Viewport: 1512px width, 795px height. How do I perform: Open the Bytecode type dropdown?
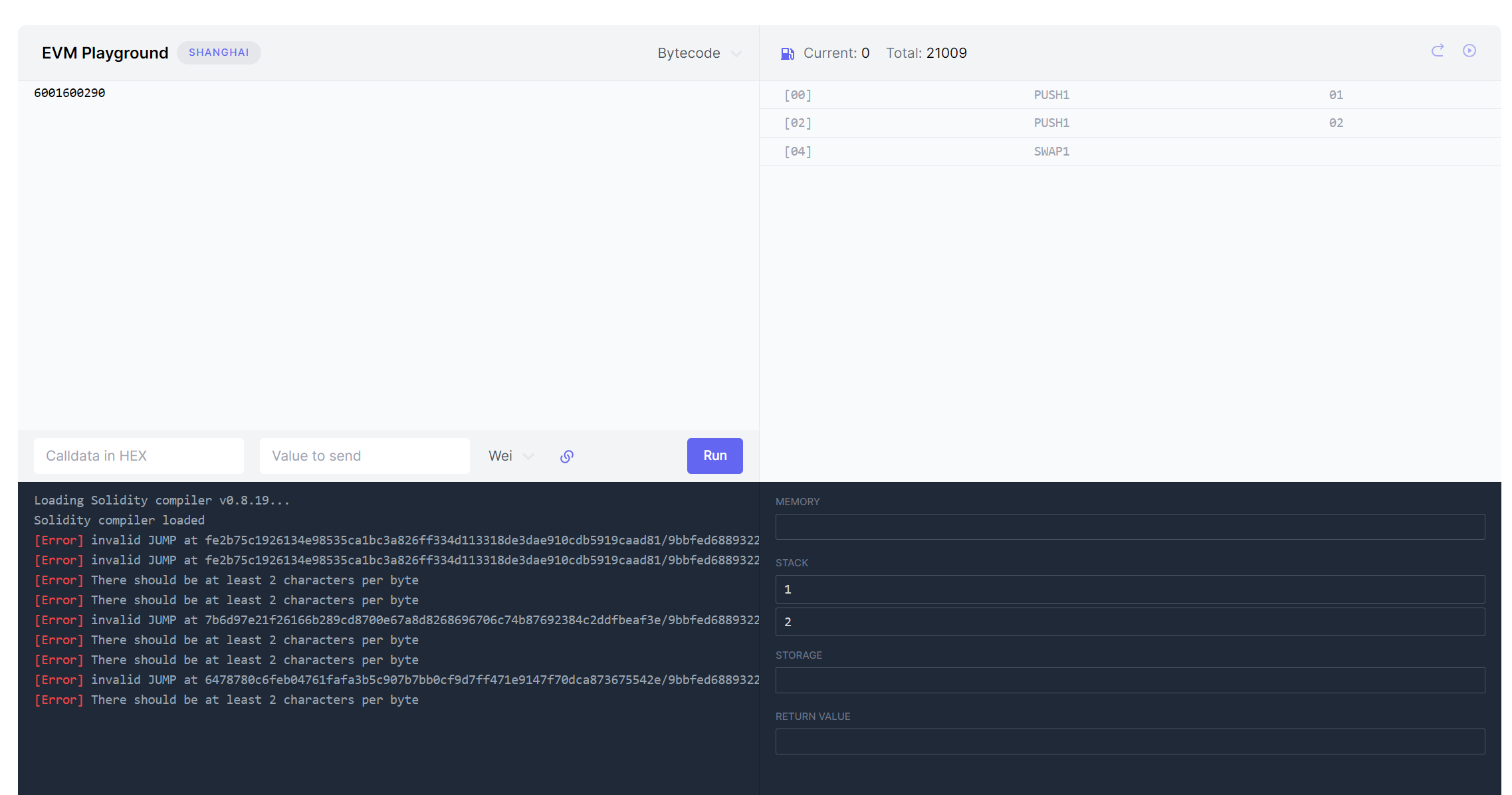[x=699, y=53]
